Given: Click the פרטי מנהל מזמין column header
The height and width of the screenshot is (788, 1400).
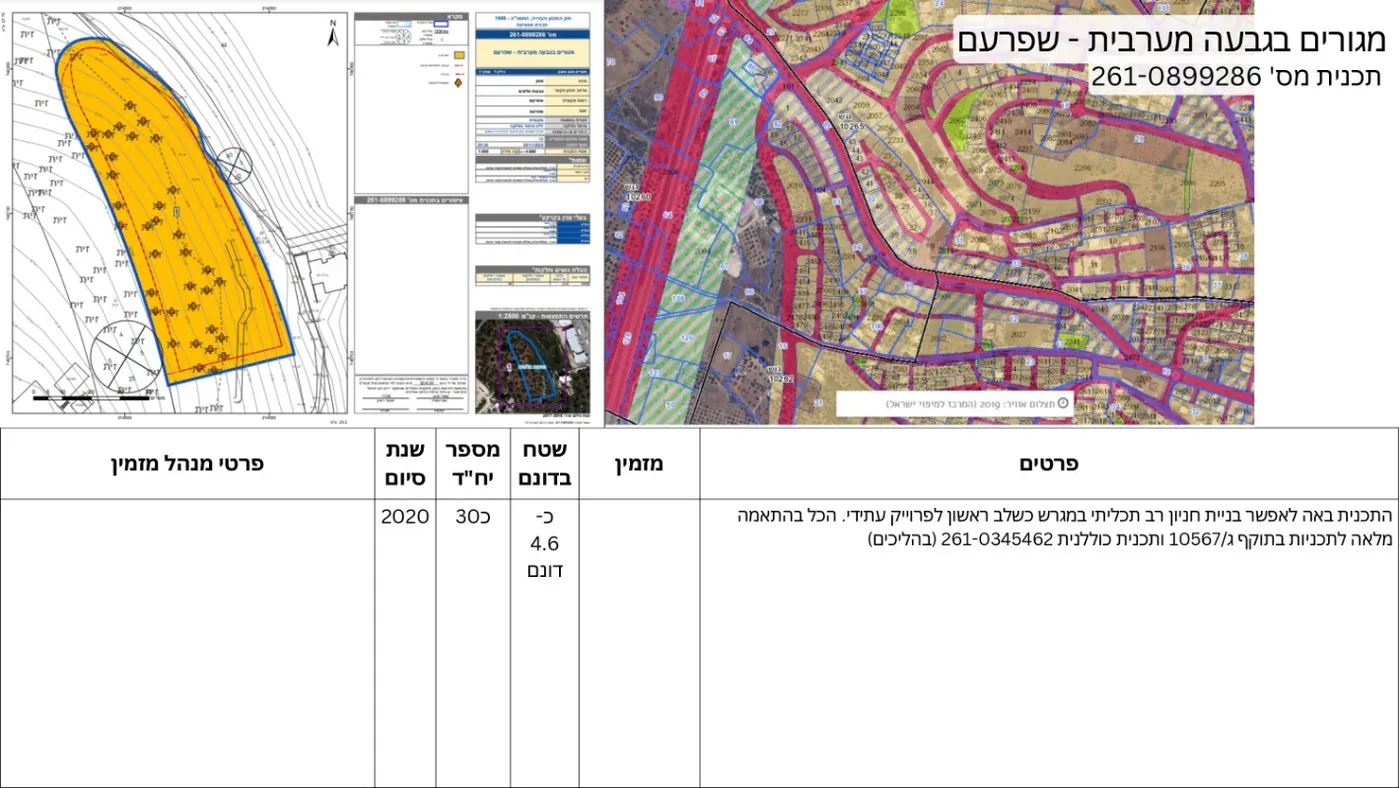Looking at the screenshot, I should (188, 464).
